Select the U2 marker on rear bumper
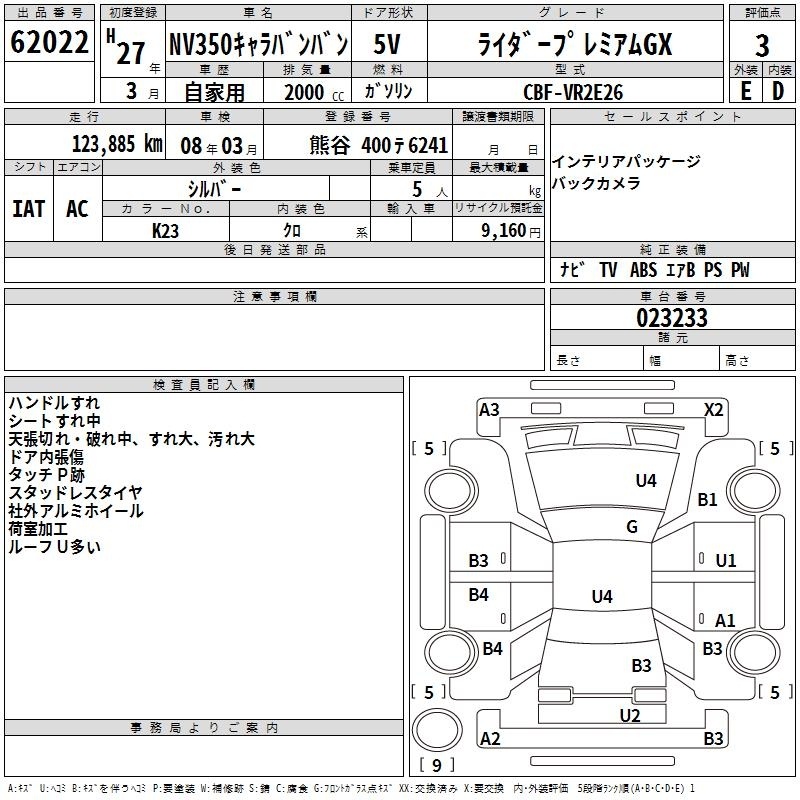This screenshot has width=800, height=800. click(x=629, y=715)
